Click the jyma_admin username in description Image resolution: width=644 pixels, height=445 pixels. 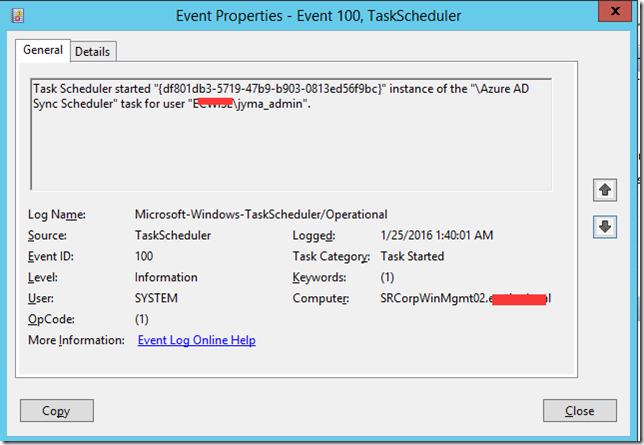(270, 104)
